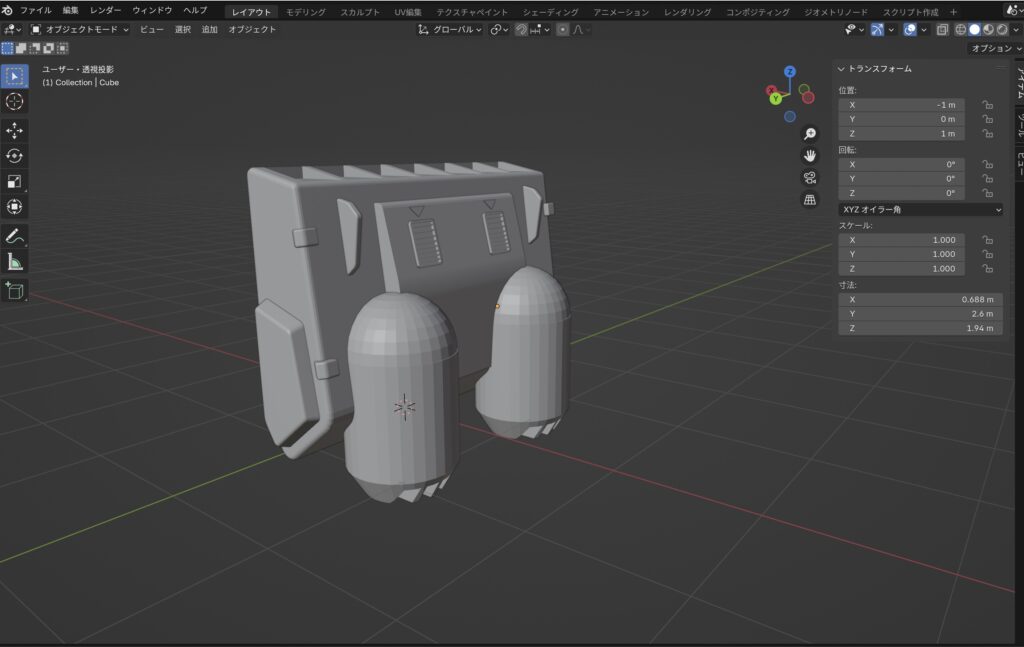This screenshot has height=647, width=1024.
Task: Collapse the トランスフォーム panel
Action: tap(841, 69)
